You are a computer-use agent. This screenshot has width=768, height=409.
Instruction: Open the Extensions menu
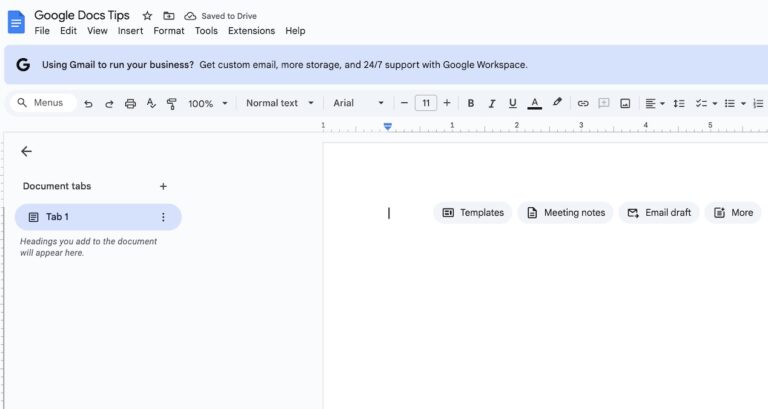pyautogui.click(x=251, y=31)
